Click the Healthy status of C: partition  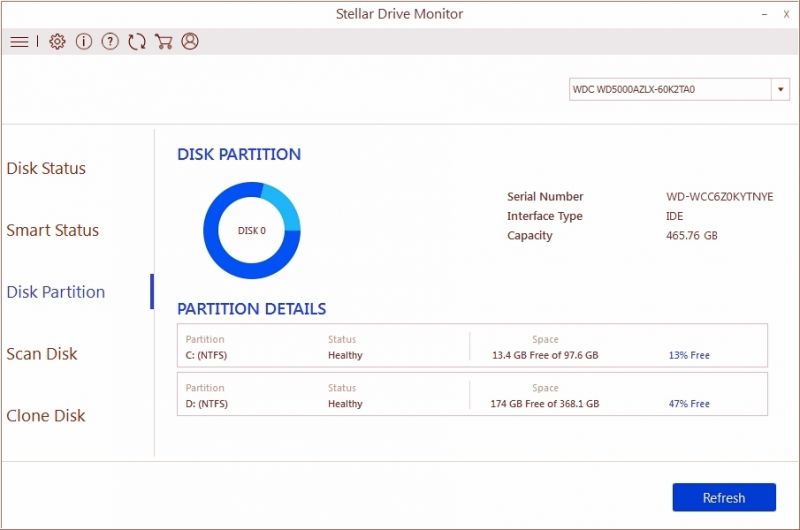345,355
